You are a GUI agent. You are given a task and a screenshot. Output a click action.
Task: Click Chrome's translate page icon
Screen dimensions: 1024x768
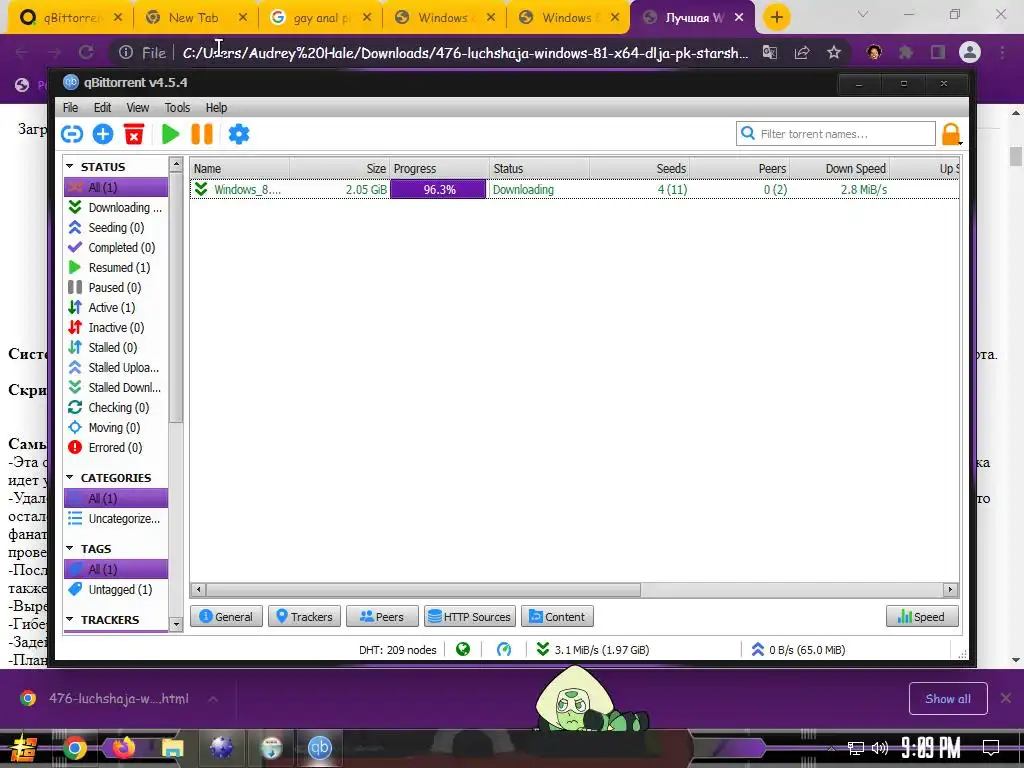tap(770, 52)
